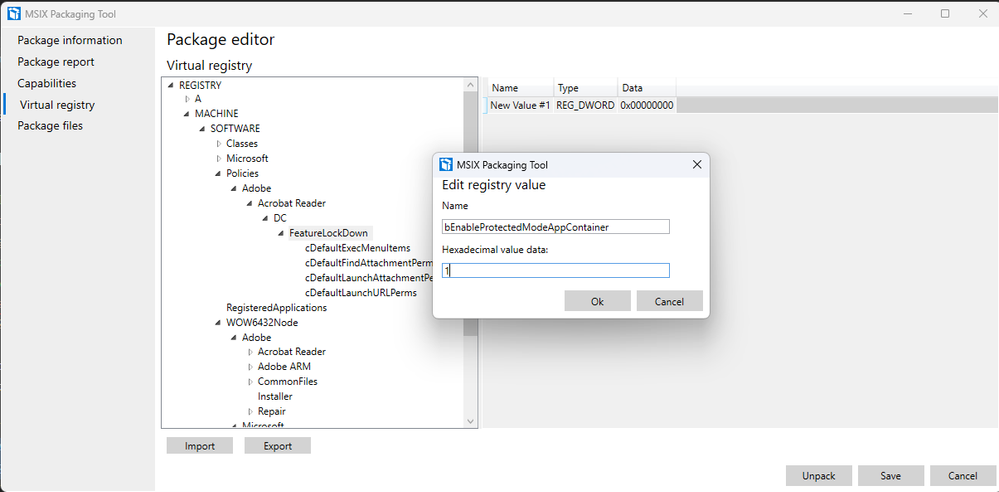Click the Hexadecimal value data field
This screenshot has width=999, height=492.
point(556,271)
